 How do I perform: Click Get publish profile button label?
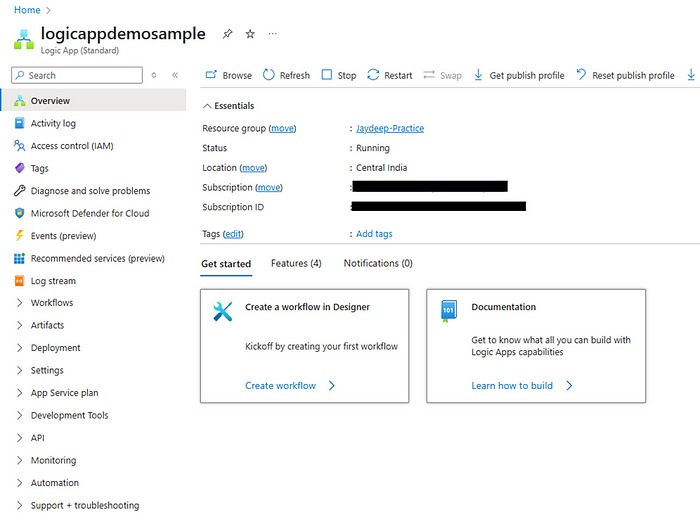pos(527,75)
